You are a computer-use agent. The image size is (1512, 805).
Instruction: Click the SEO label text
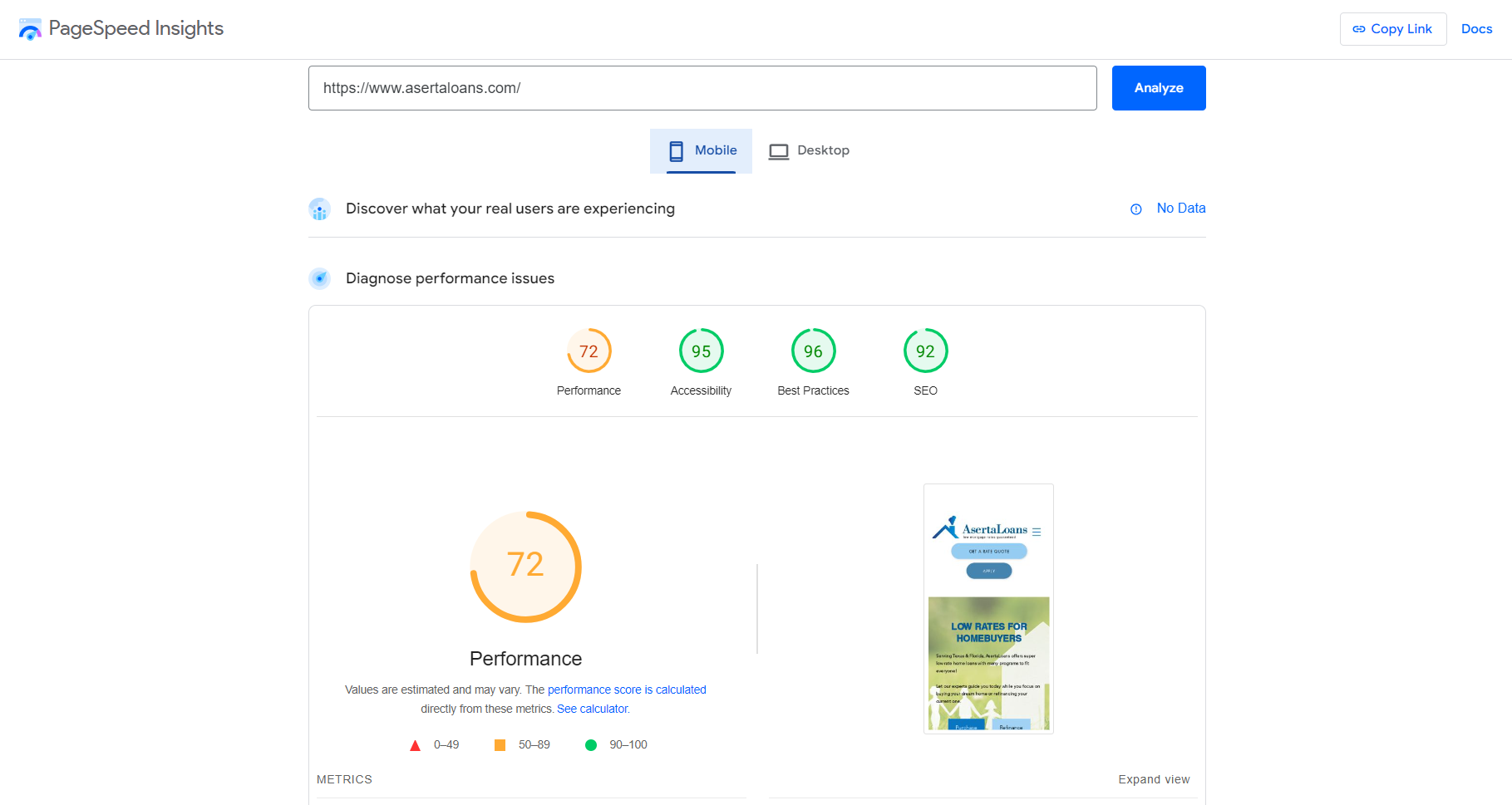[x=925, y=390]
